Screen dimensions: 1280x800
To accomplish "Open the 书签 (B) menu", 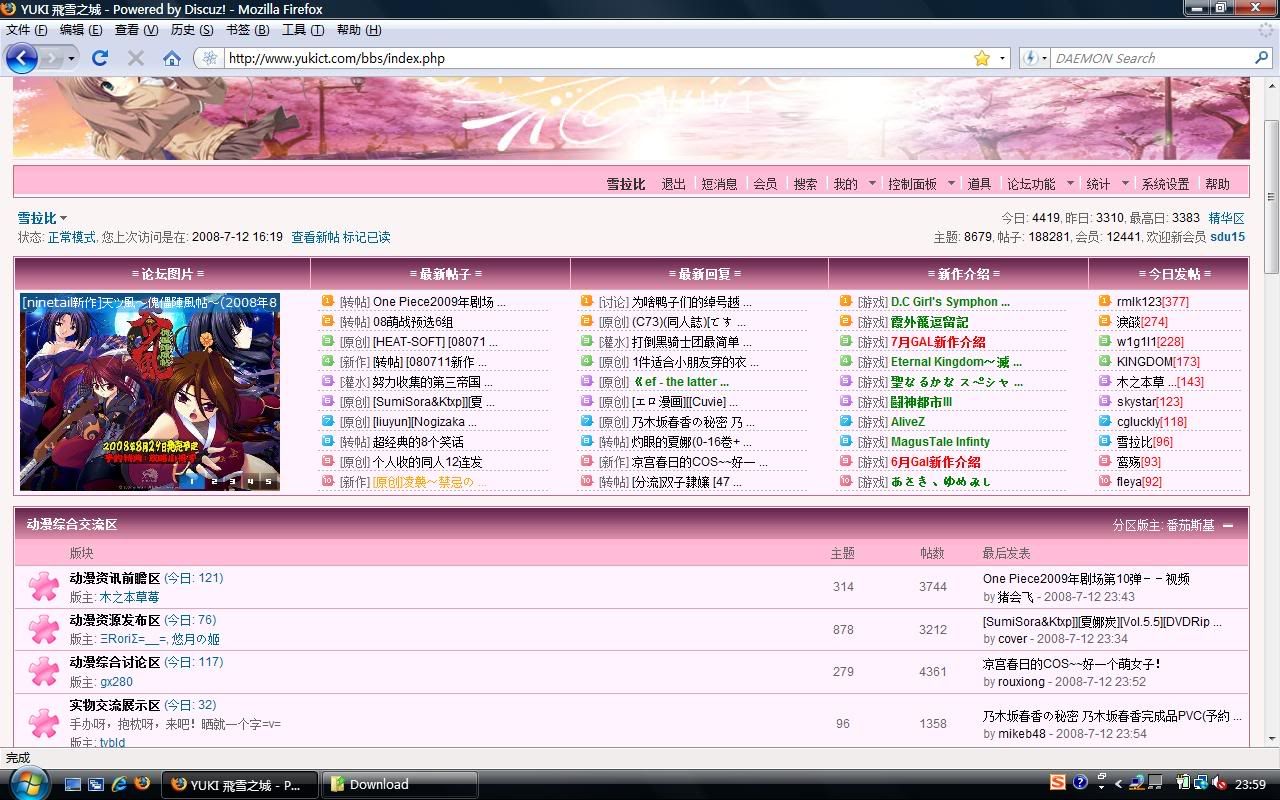I will pyautogui.click(x=248, y=30).
